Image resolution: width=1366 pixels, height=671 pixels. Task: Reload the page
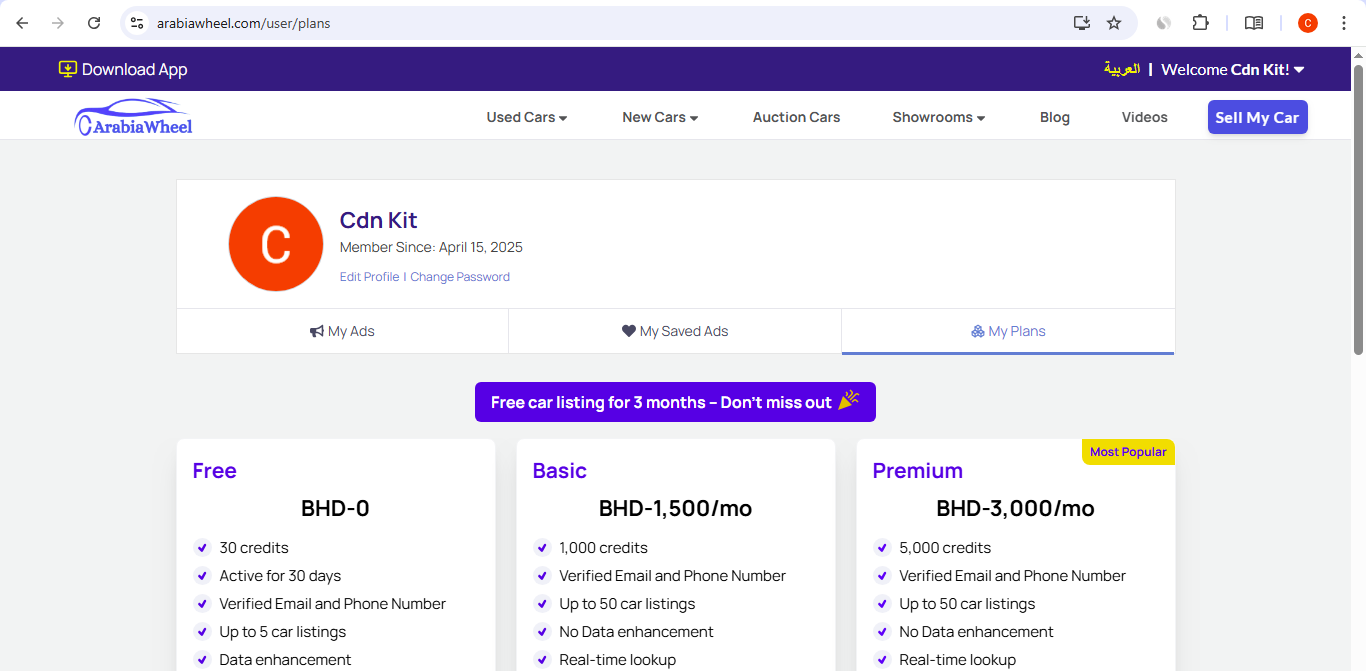tap(94, 23)
